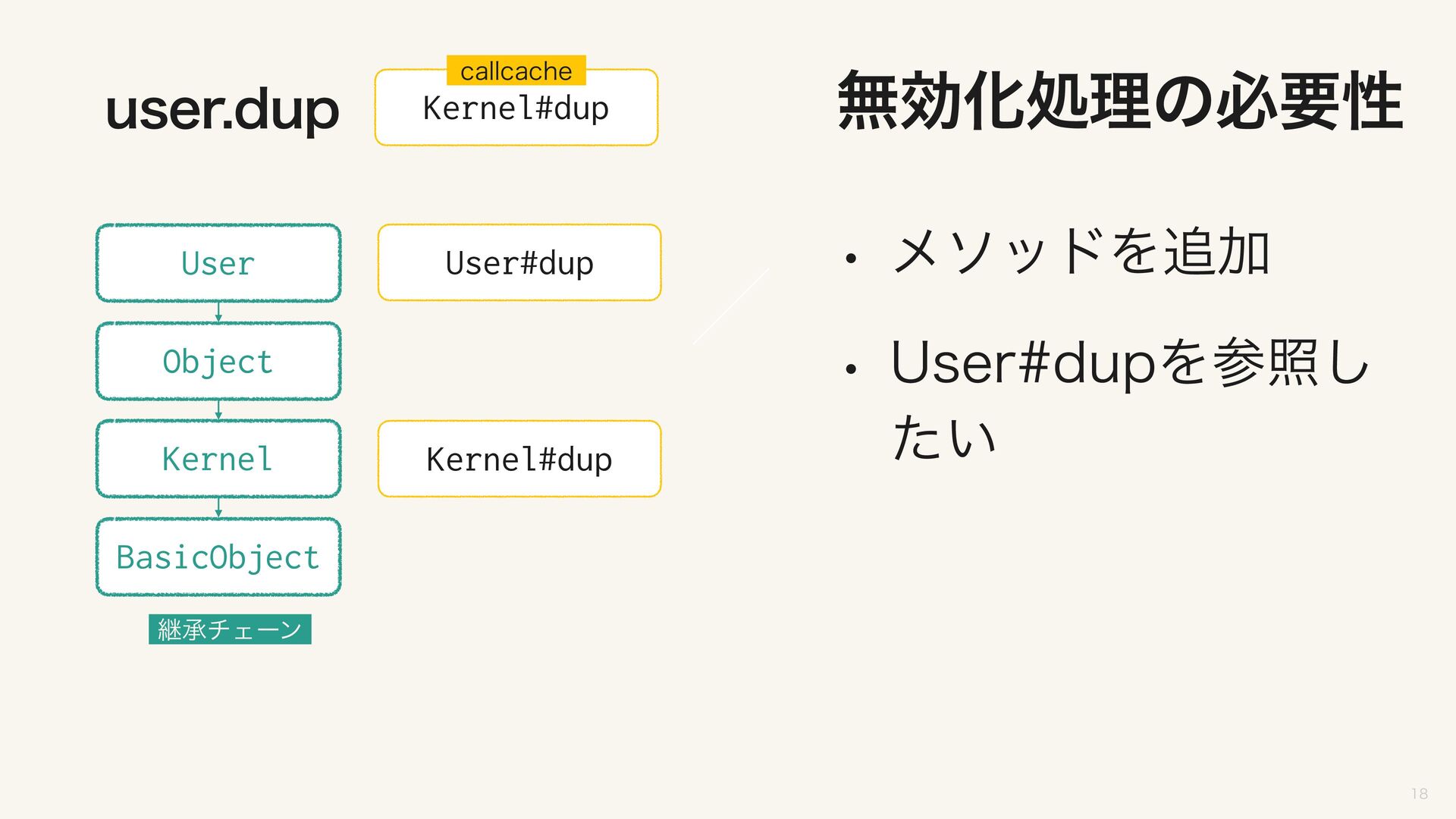The height and width of the screenshot is (819, 1456).
Task: Click the Kernel class box
Action: tap(218, 459)
